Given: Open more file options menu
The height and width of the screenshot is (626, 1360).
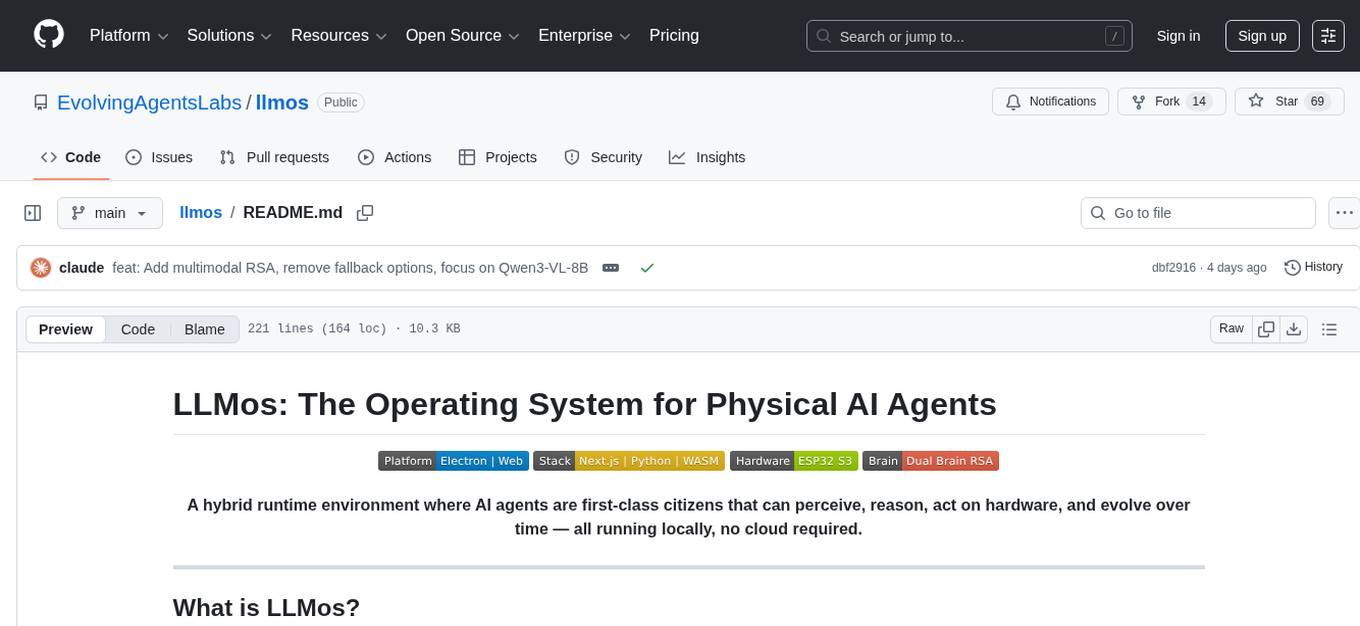Looking at the screenshot, I should click(x=1344, y=212).
